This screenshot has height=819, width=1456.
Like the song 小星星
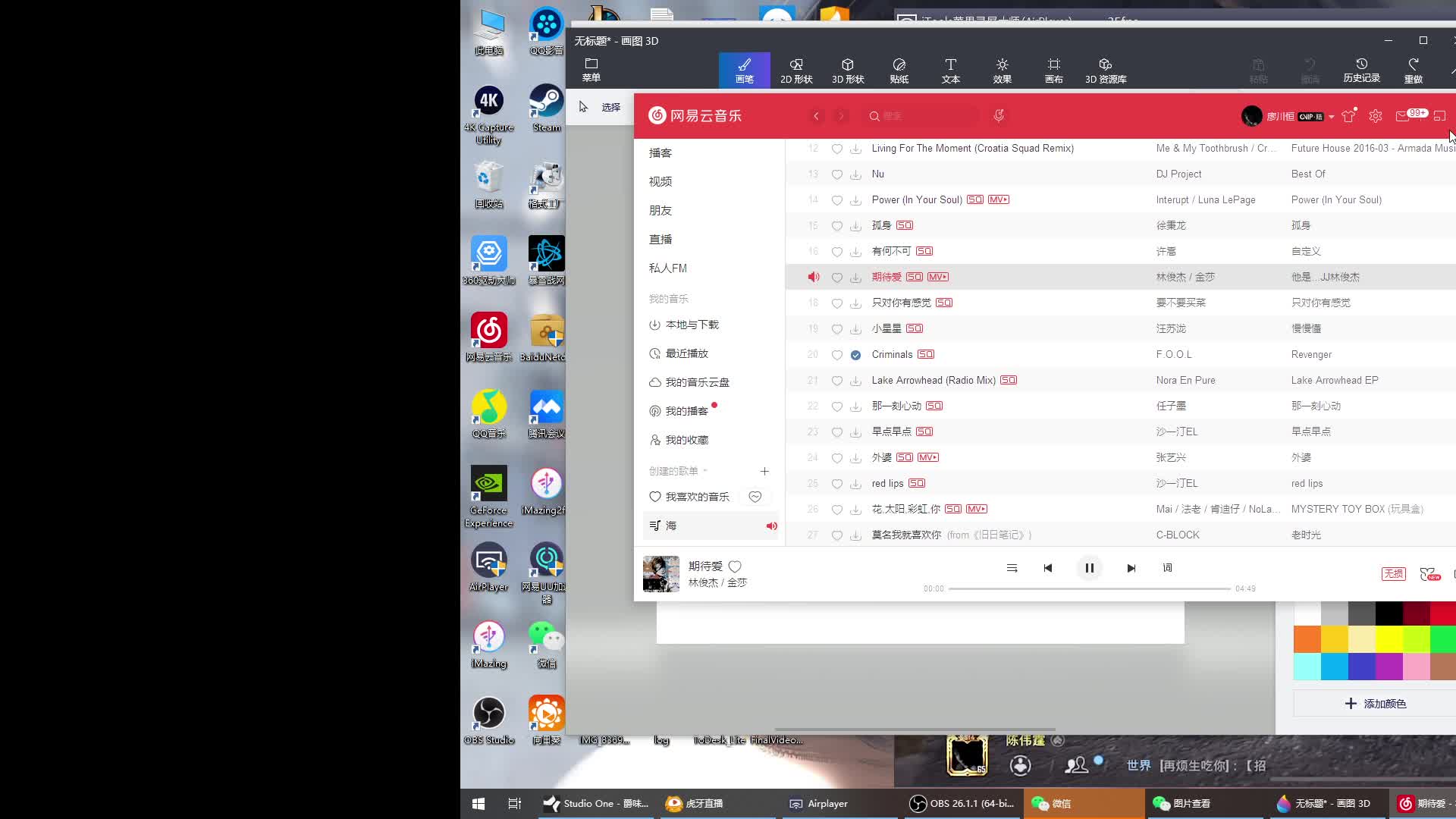837,329
